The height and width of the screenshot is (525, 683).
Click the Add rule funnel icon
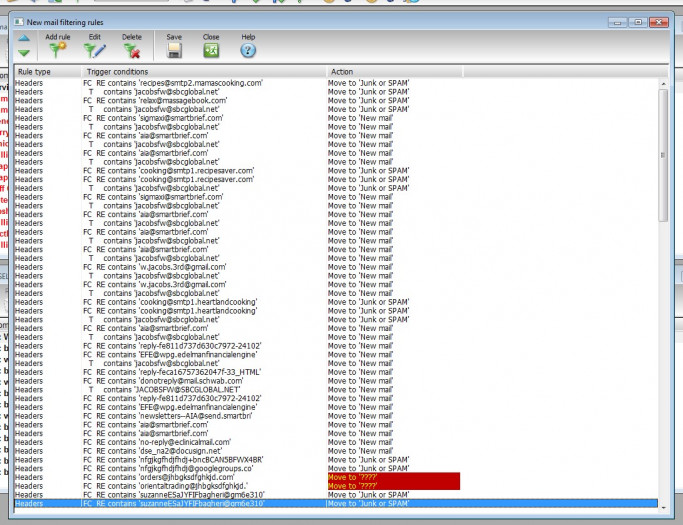57,50
